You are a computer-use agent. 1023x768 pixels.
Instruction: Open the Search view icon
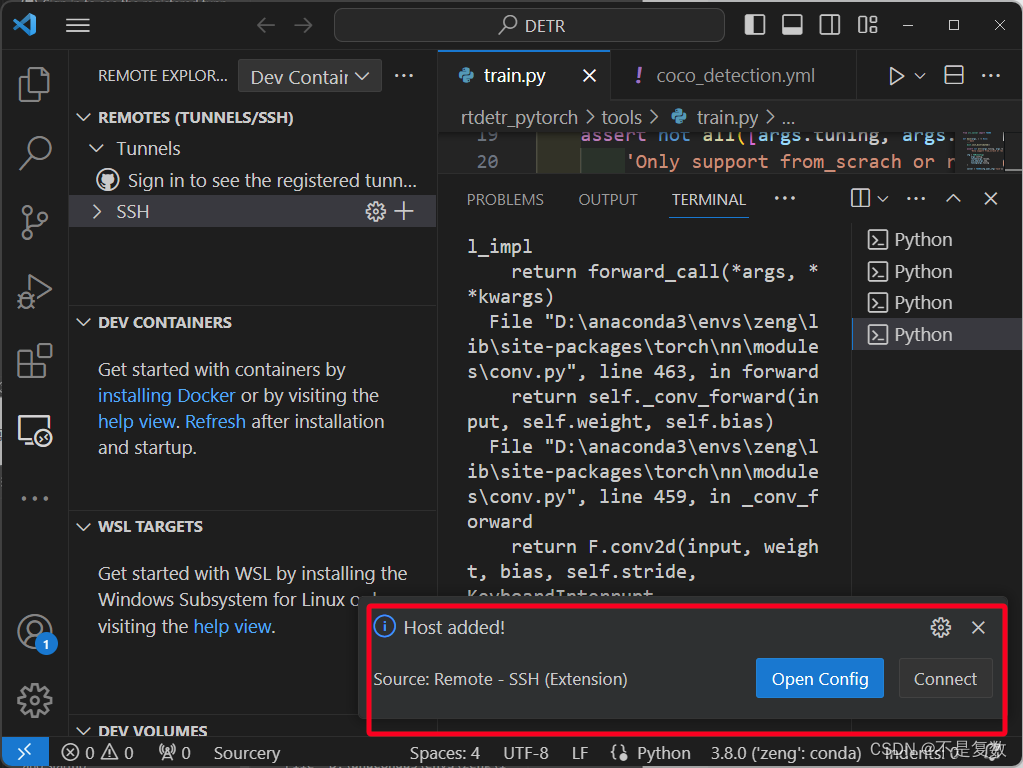tap(34, 153)
